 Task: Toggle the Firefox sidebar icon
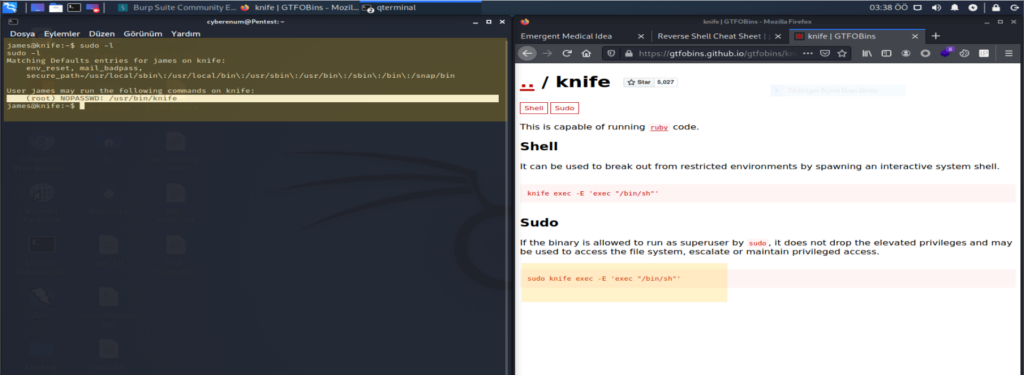(886, 53)
